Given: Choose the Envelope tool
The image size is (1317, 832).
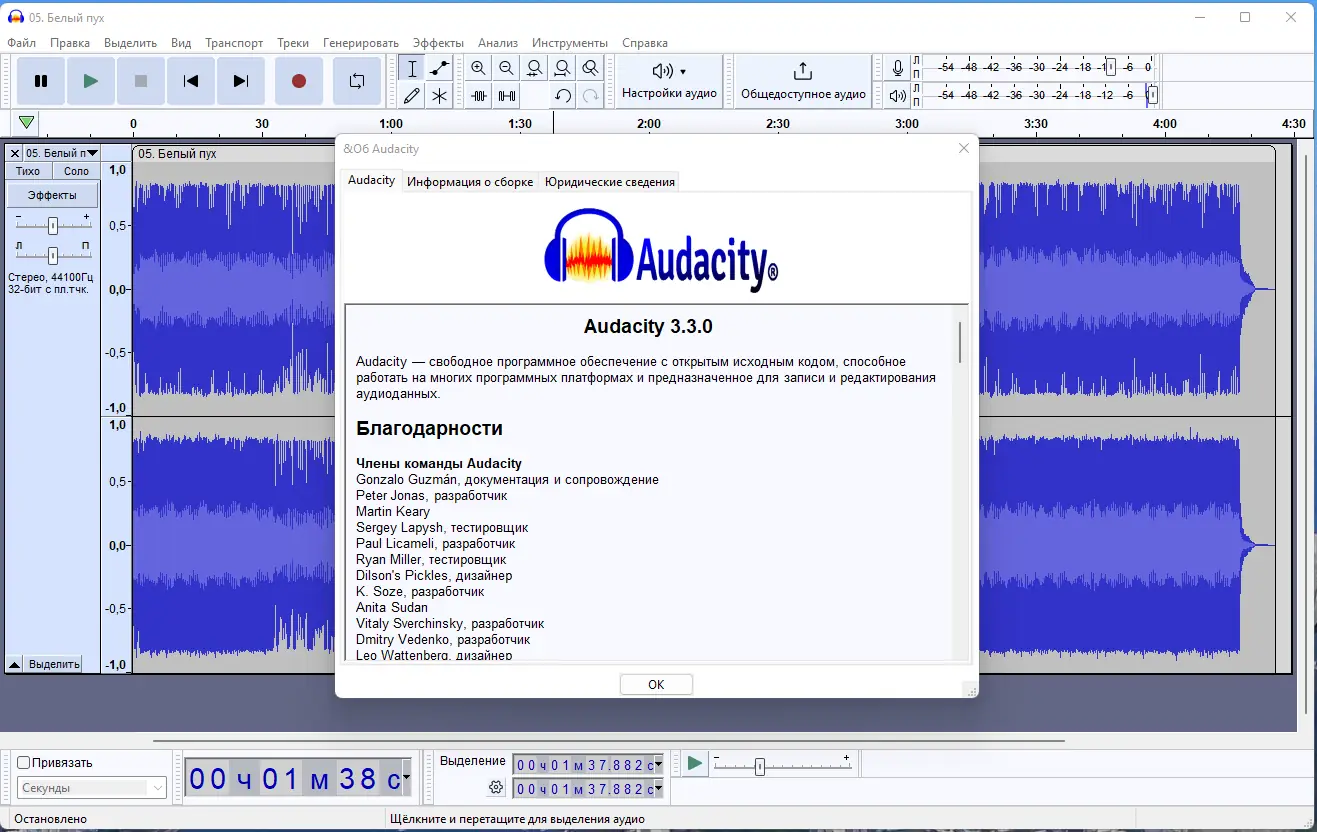Looking at the screenshot, I should point(439,68).
